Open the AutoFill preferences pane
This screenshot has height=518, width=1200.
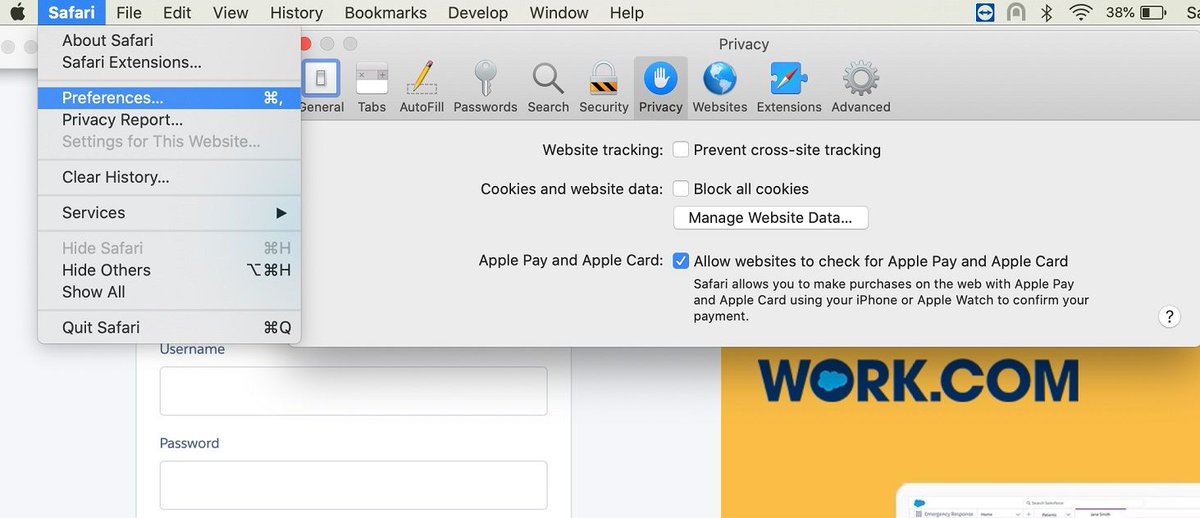click(421, 86)
